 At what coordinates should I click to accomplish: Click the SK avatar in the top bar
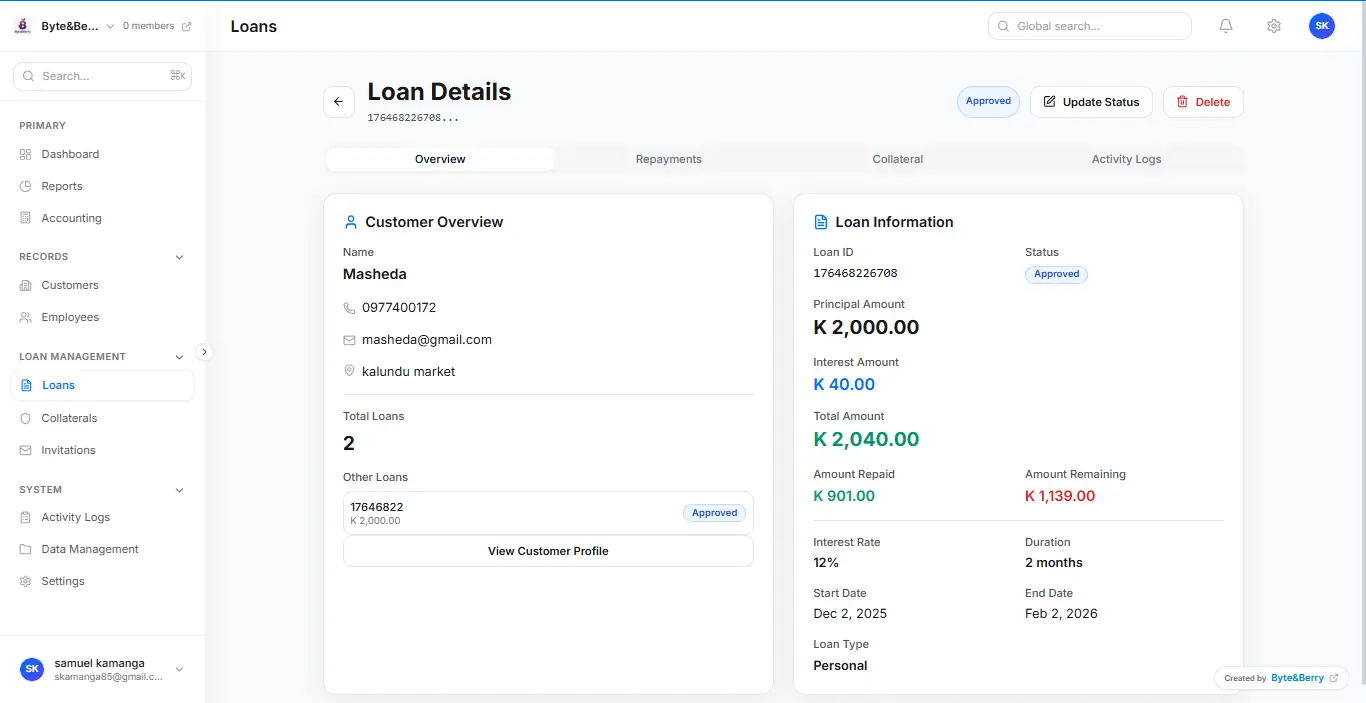1322,25
